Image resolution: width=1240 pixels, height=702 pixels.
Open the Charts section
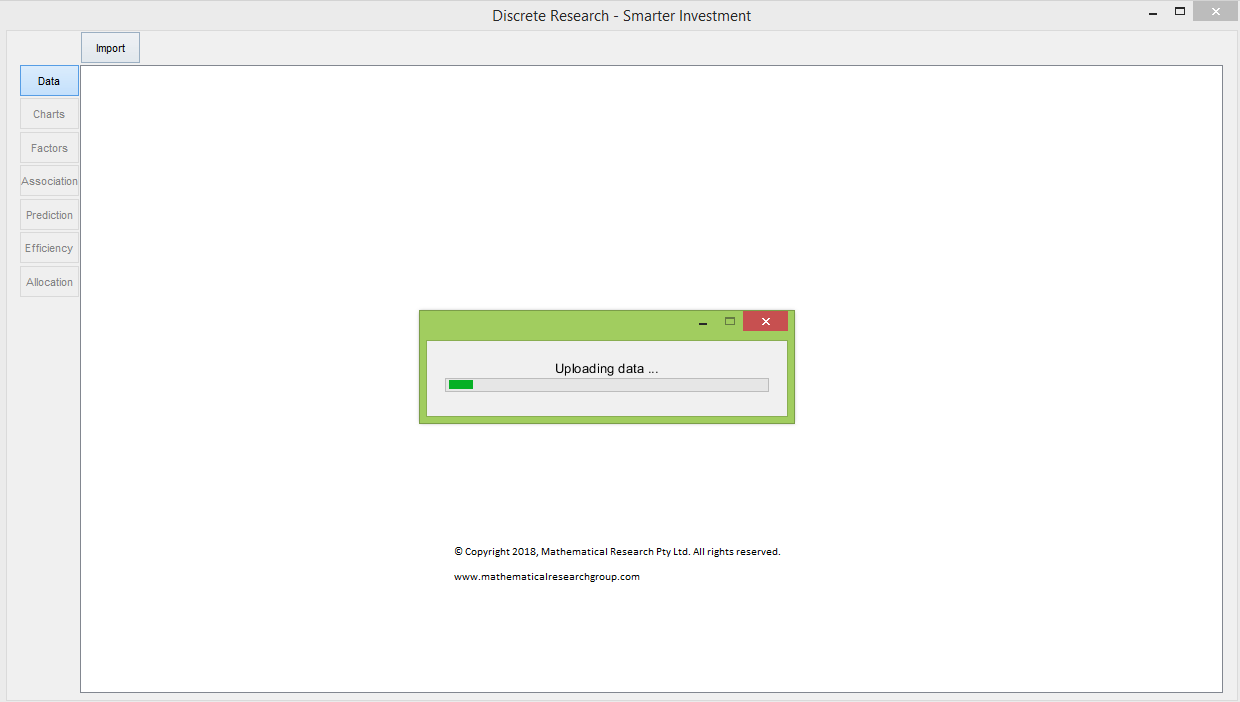pos(49,114)
